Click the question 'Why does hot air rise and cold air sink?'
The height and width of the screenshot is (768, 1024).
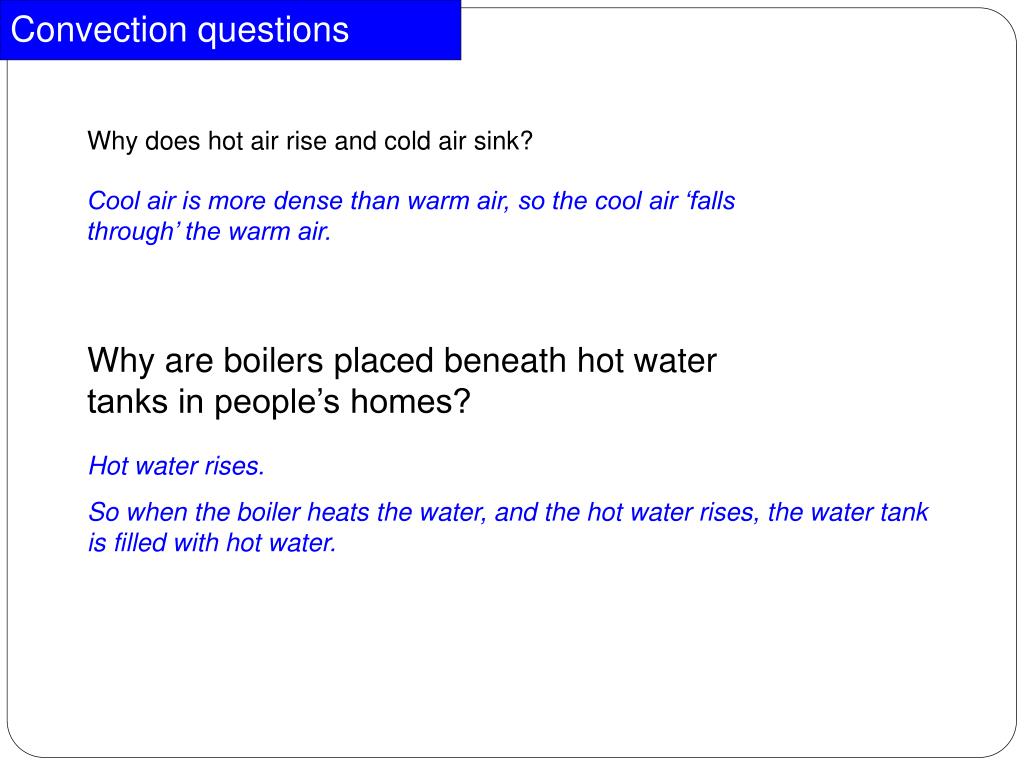tap(310, 141)
